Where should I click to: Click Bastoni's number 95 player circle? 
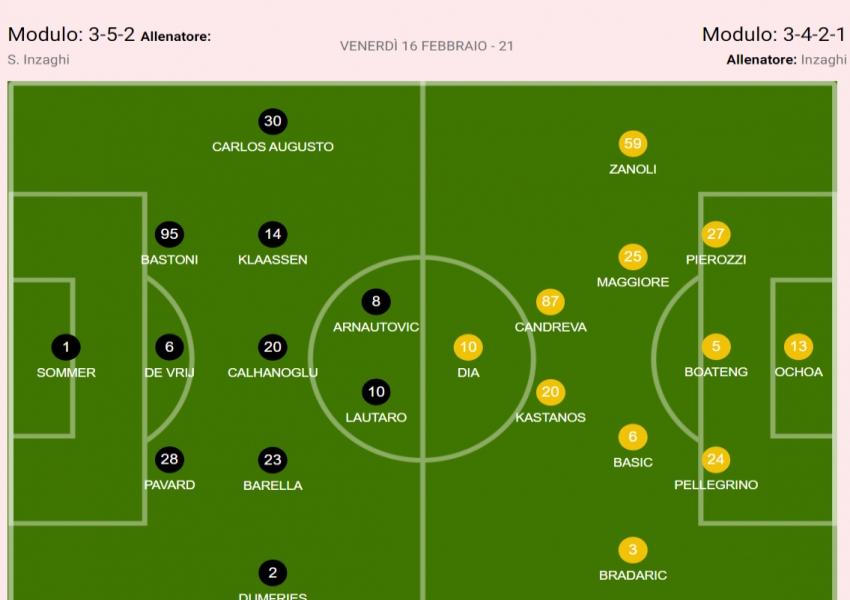tap(169, 235)
